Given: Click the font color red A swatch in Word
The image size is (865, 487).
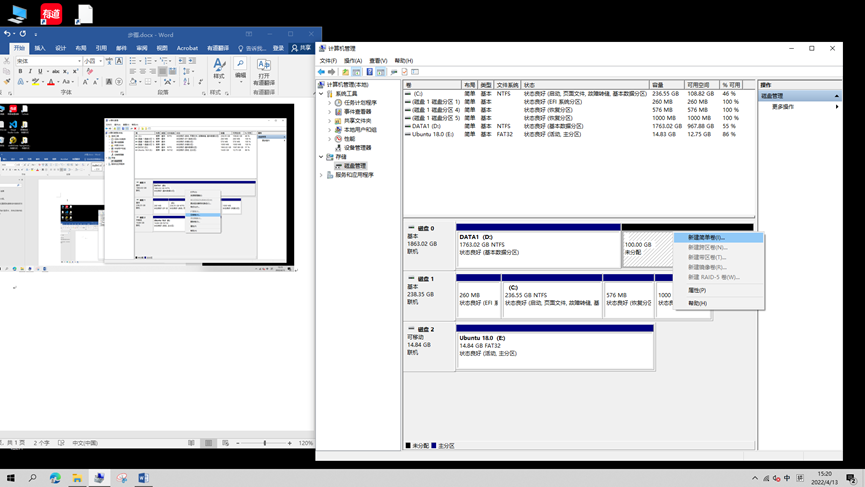Looking at the screenshot, I should (x=51, y=82).
